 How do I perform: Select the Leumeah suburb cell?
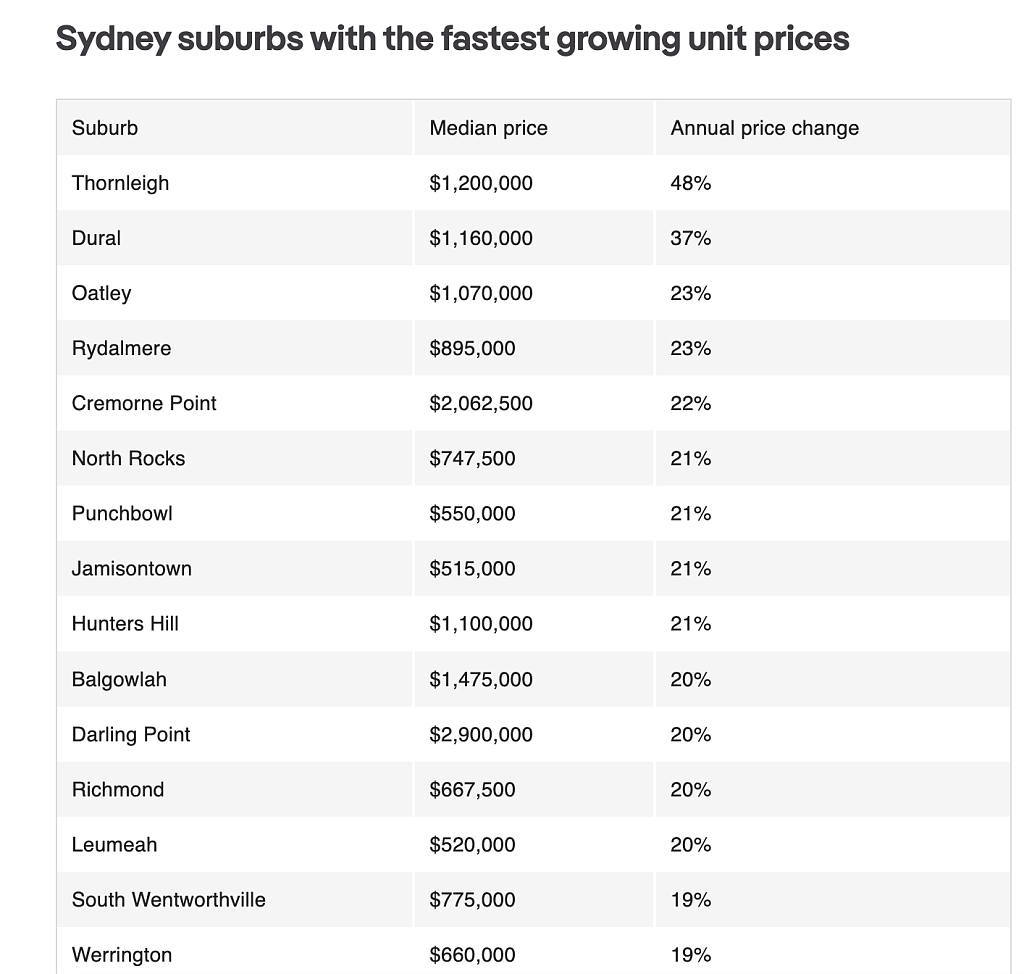[114, 845]
